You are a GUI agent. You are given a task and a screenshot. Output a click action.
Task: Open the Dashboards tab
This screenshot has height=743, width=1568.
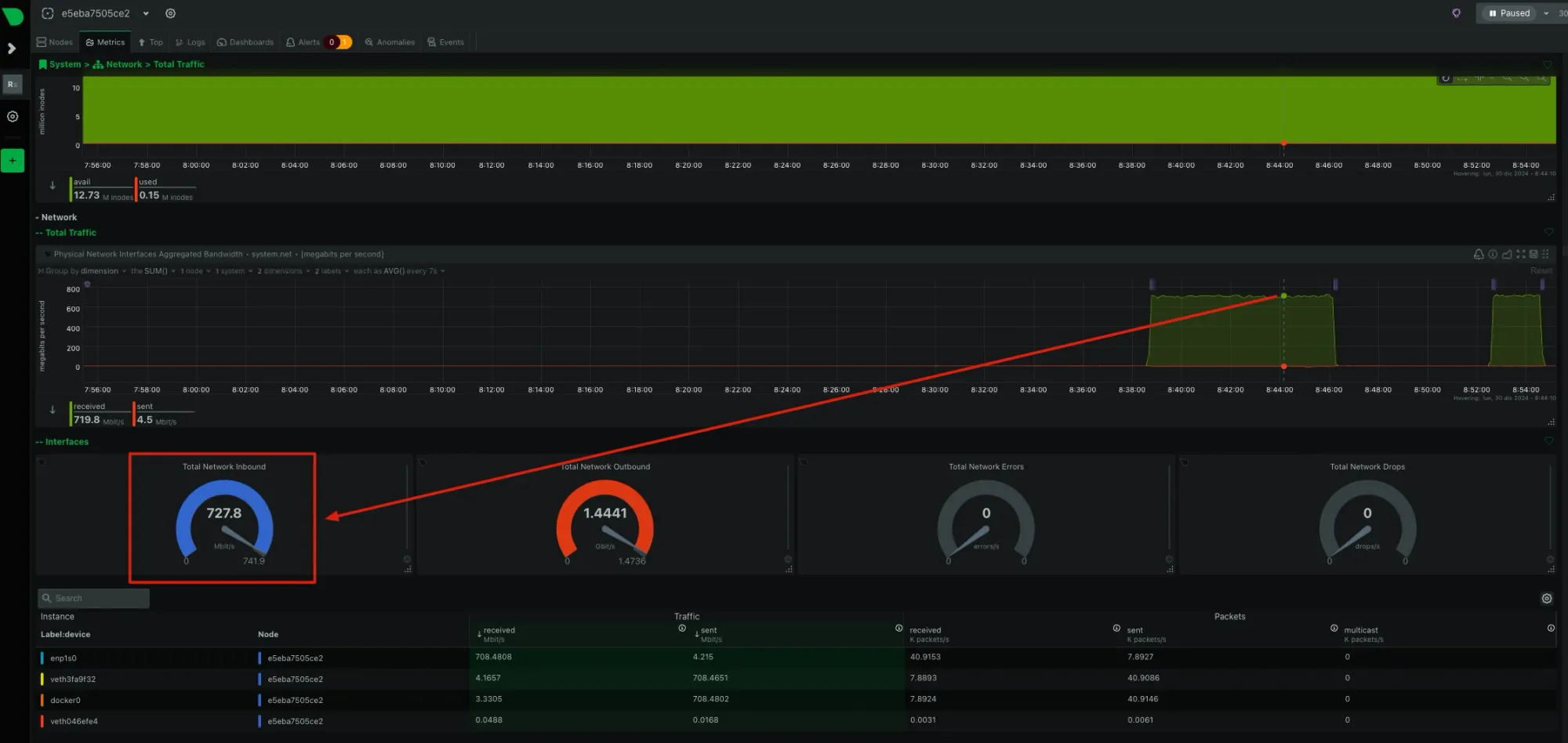pyautogui.click(x=245, y=42)
